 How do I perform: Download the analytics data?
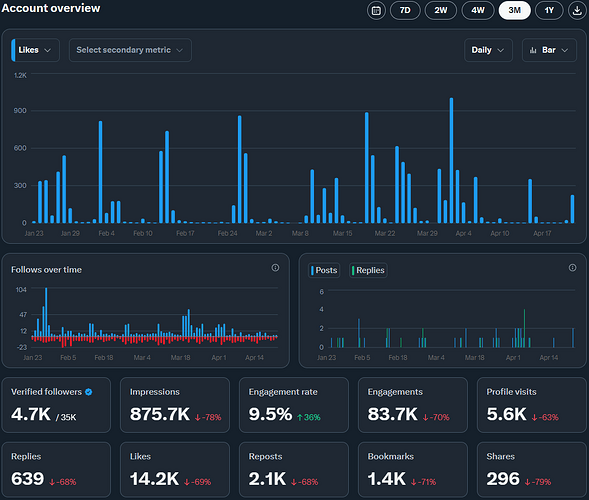[x=577, y=11]
